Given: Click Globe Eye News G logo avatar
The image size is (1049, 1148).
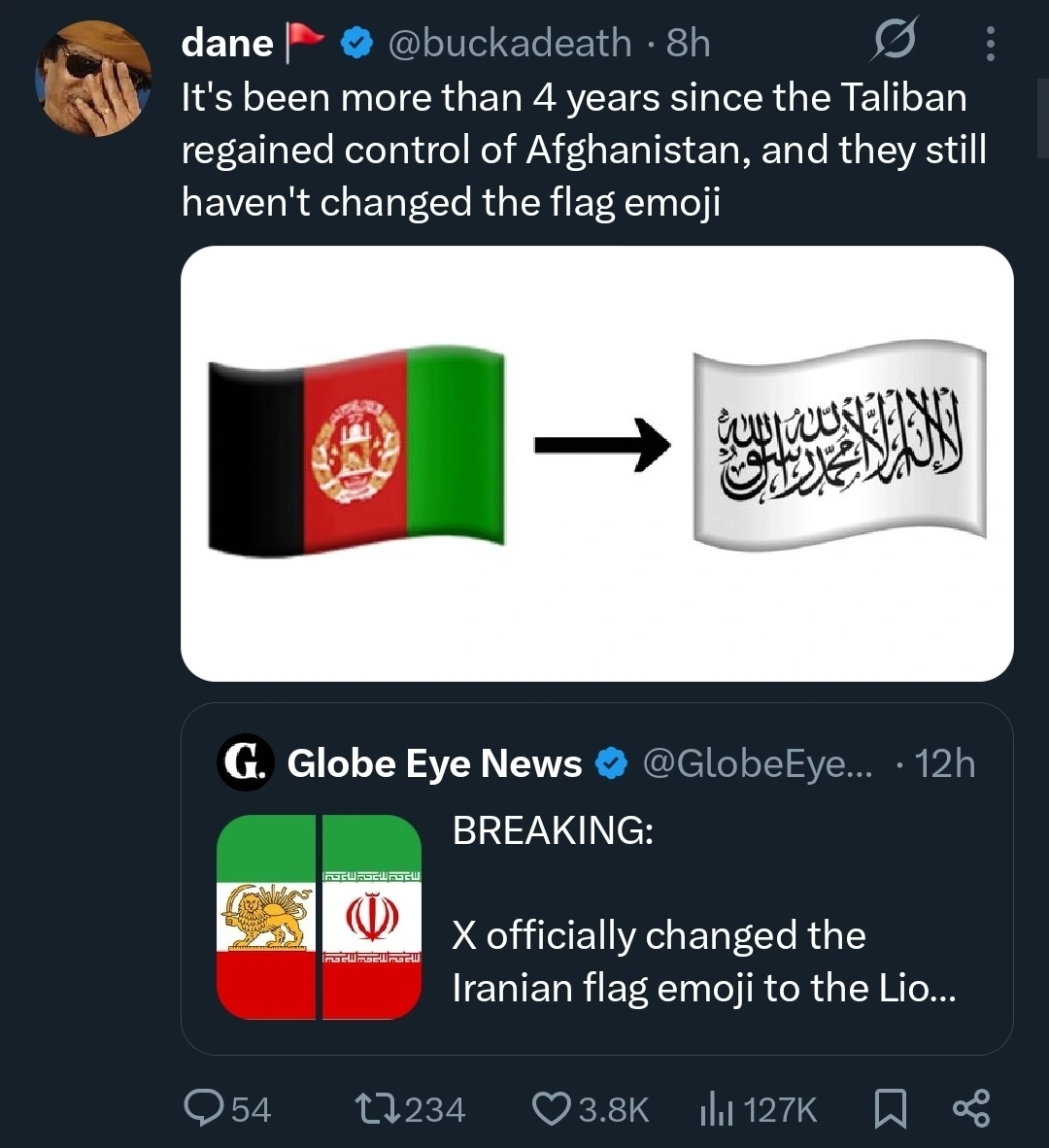Looking at the screenshot, I should click(x=244, y=762).
